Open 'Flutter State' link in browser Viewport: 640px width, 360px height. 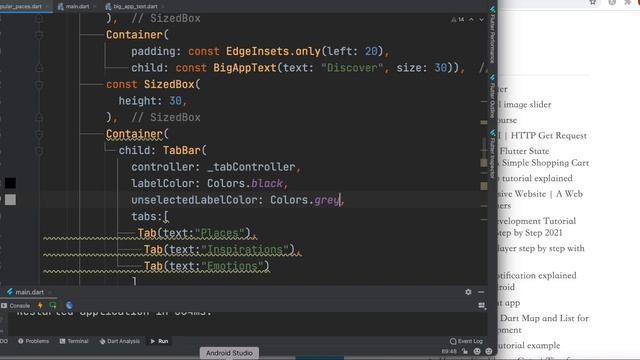pos(524,151)
